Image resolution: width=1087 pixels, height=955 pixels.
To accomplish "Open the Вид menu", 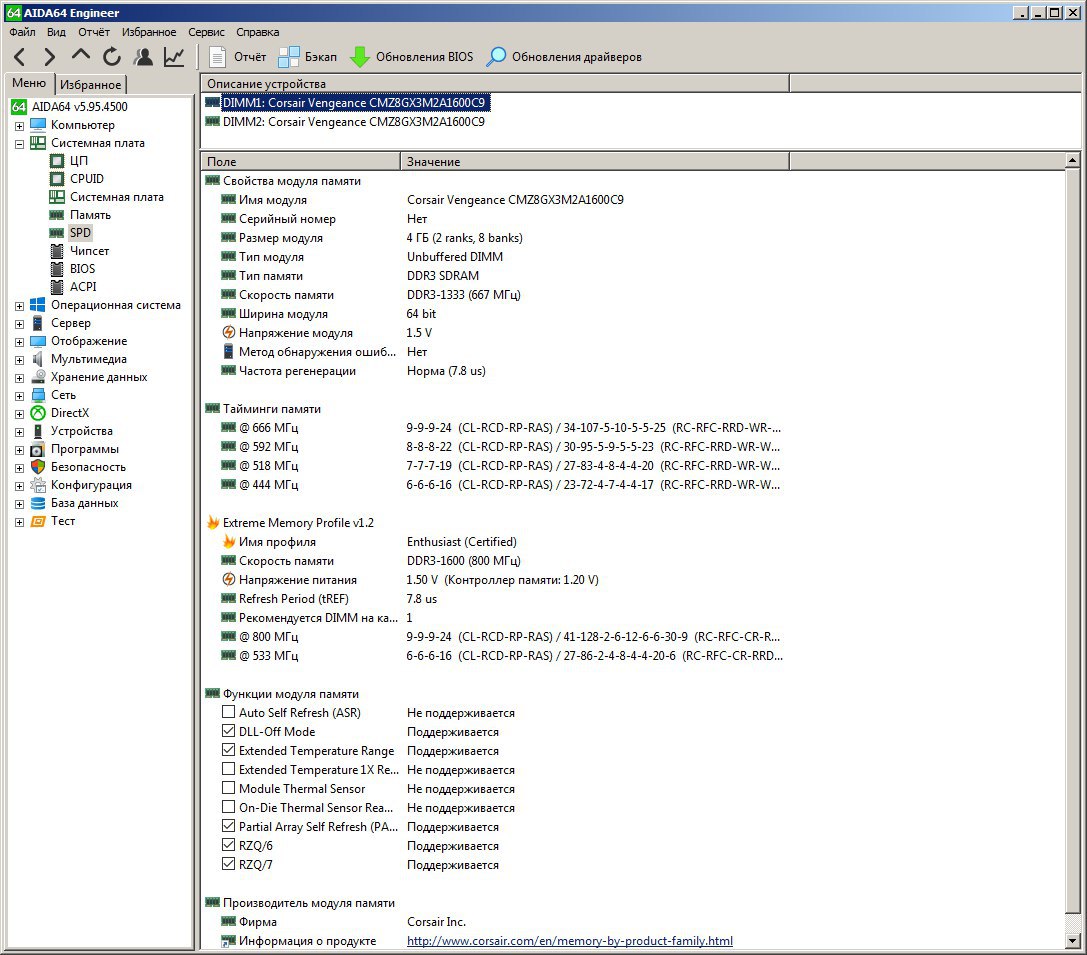I will coord(56,32).
